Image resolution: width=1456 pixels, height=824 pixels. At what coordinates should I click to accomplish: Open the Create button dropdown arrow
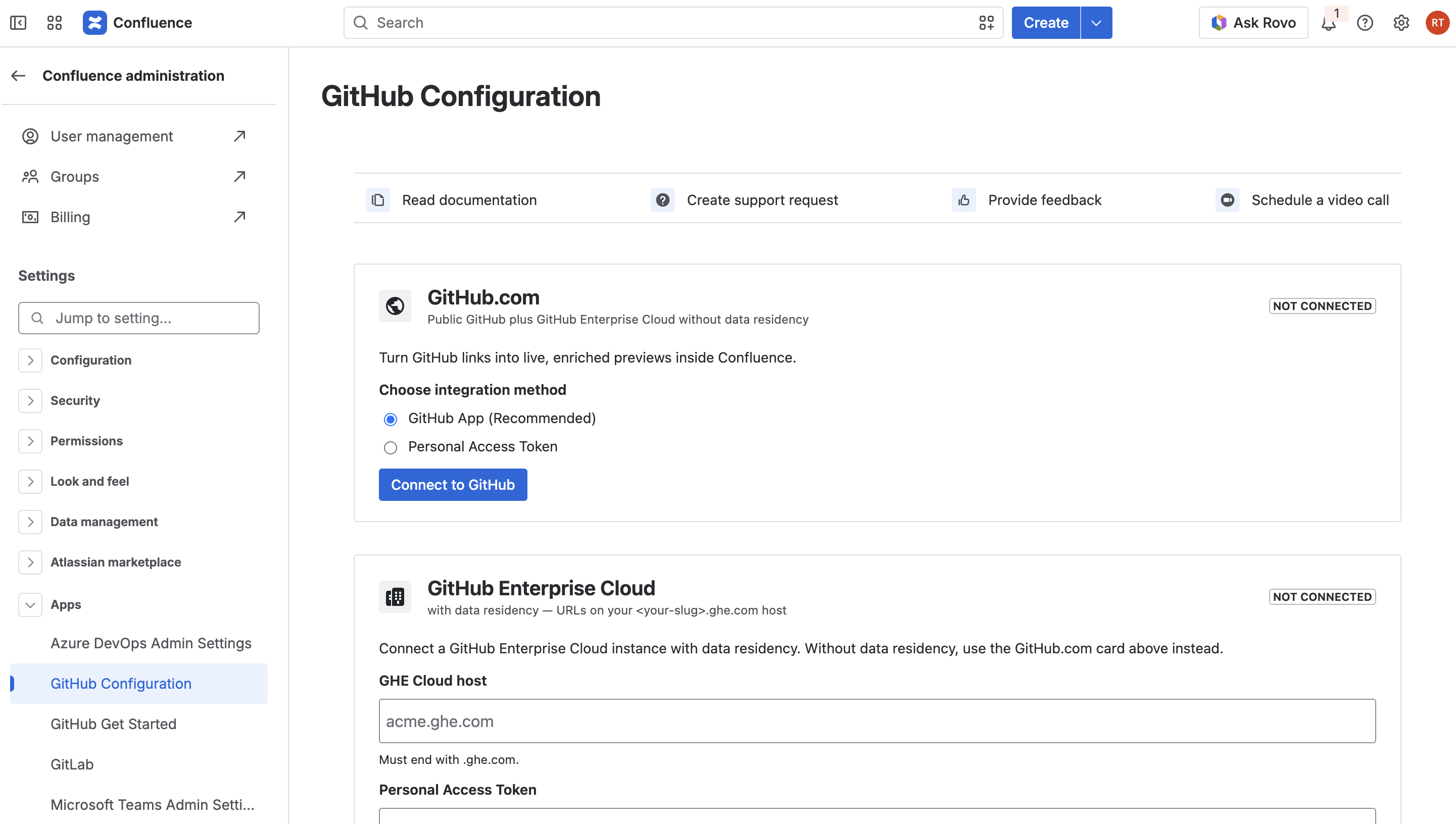[1096, 23]
